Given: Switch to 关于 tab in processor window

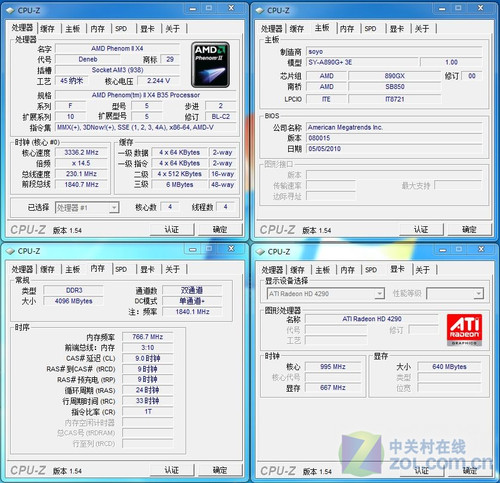Looking at the screenshot, I should click(173, 29).
